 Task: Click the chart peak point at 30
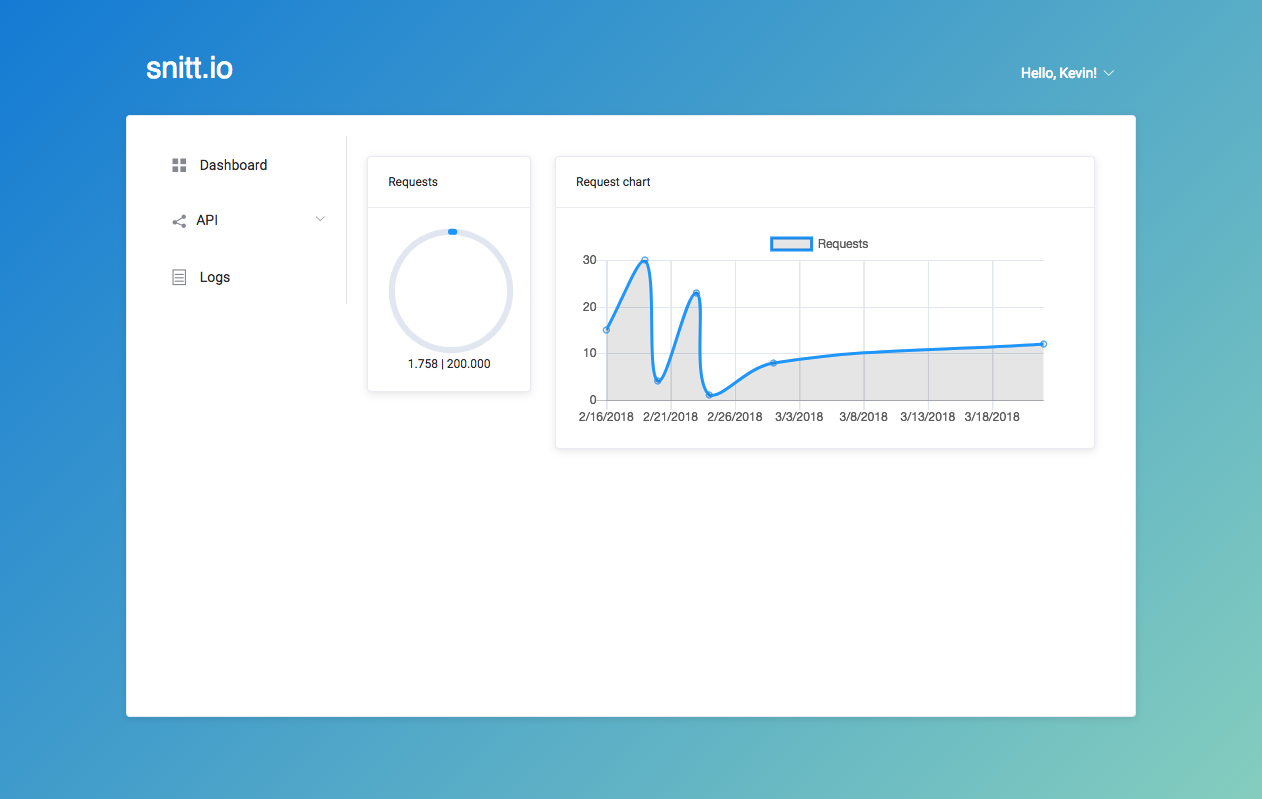tap(645, 260)
